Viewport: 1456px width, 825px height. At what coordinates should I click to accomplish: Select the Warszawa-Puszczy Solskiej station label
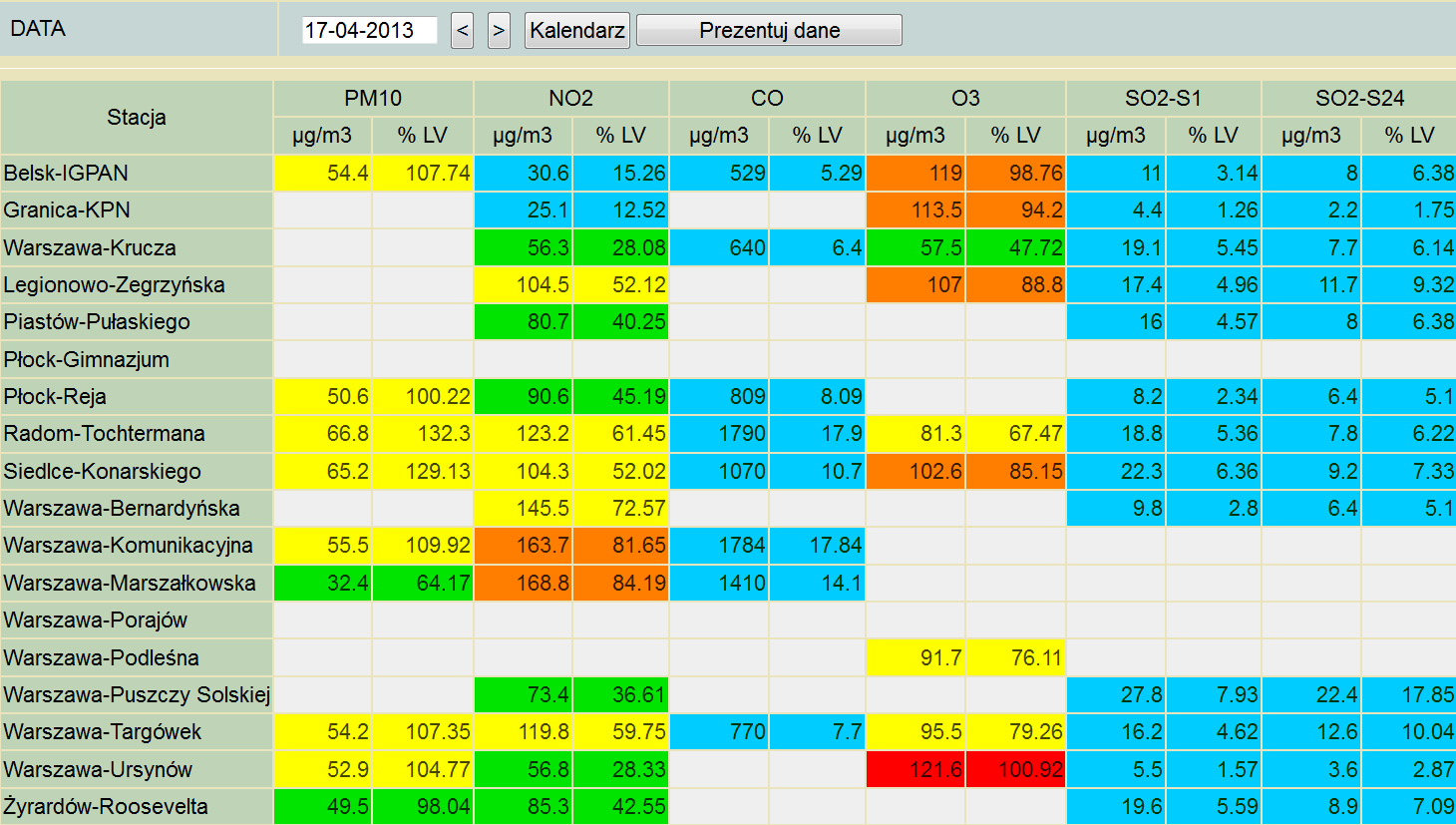click(x=137, y=694)
